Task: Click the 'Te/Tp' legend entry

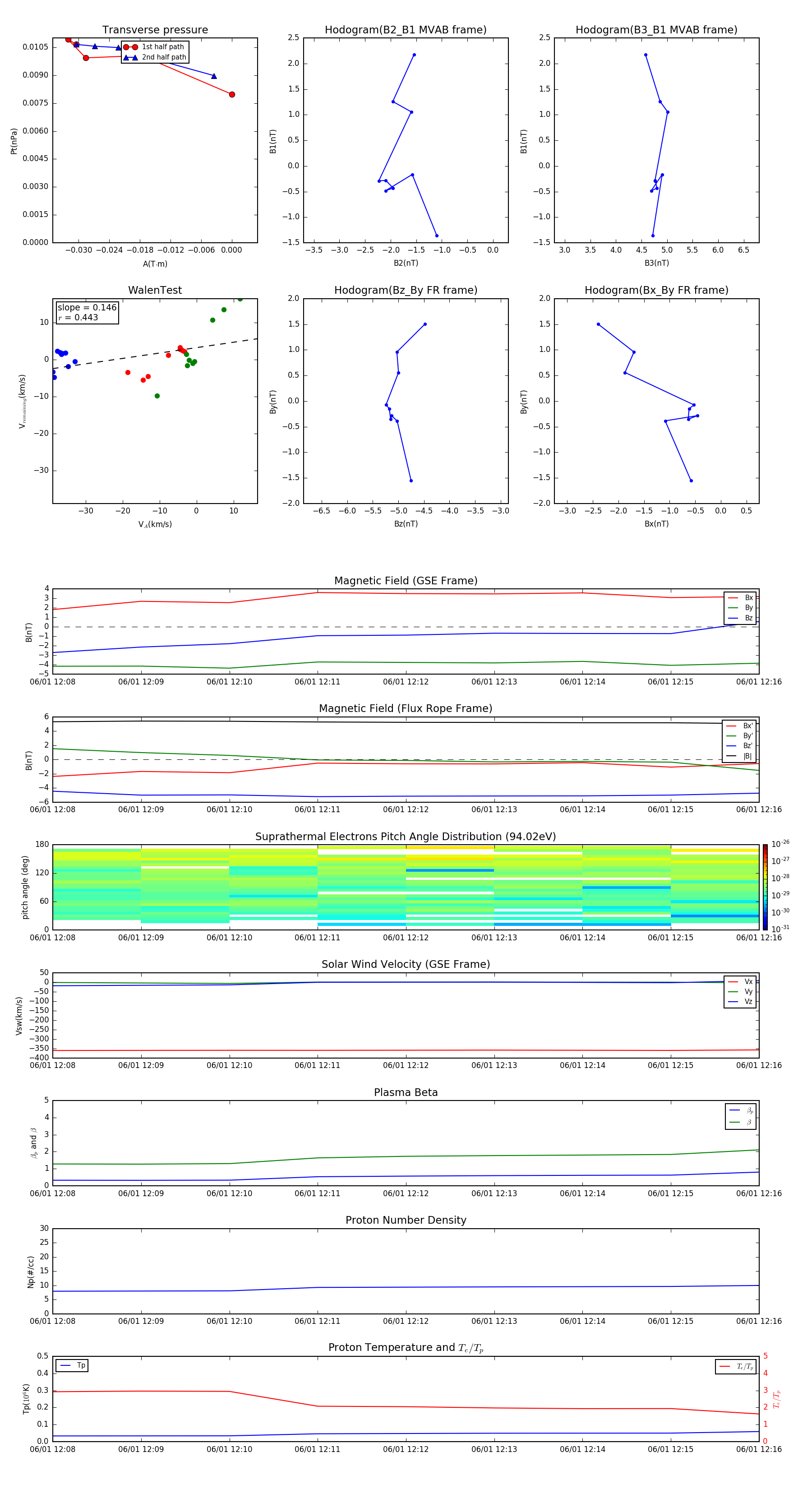Action: (x=736, y=1366)
